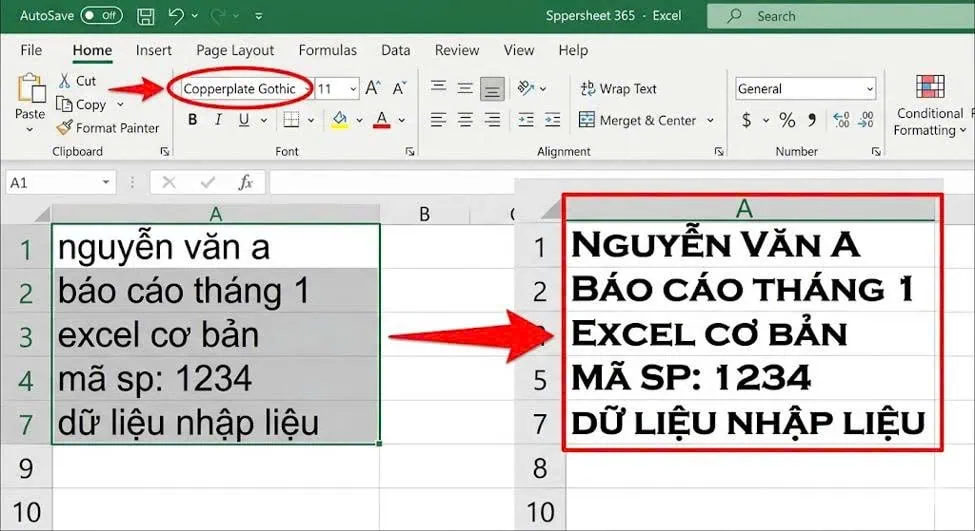Screen dimensions: 975x531
Task: Toggle Wrap Text
Action: point(618,89)
